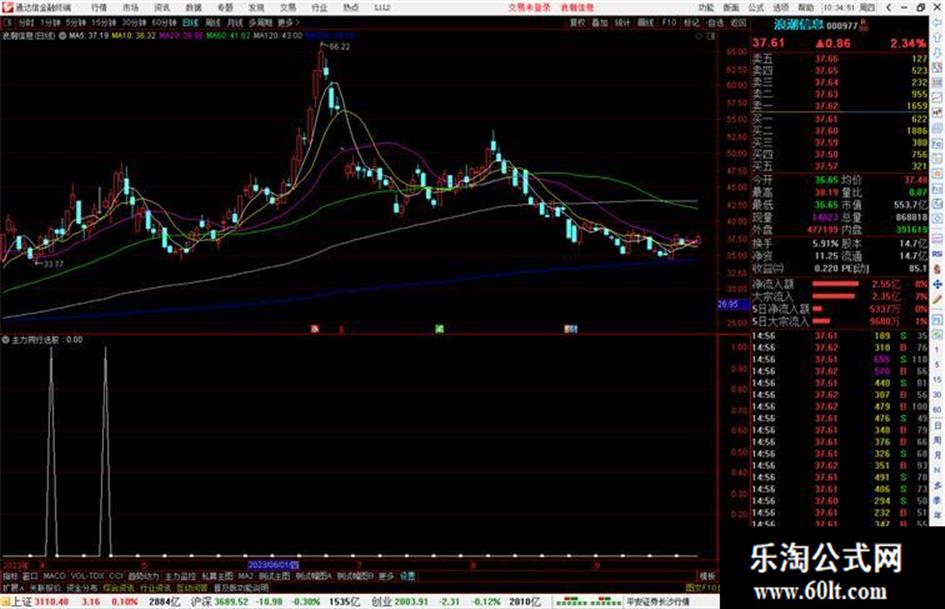This screenshot has width=945, height=609.
Task: Open the 发现 menu
Action: click(256, 8)
